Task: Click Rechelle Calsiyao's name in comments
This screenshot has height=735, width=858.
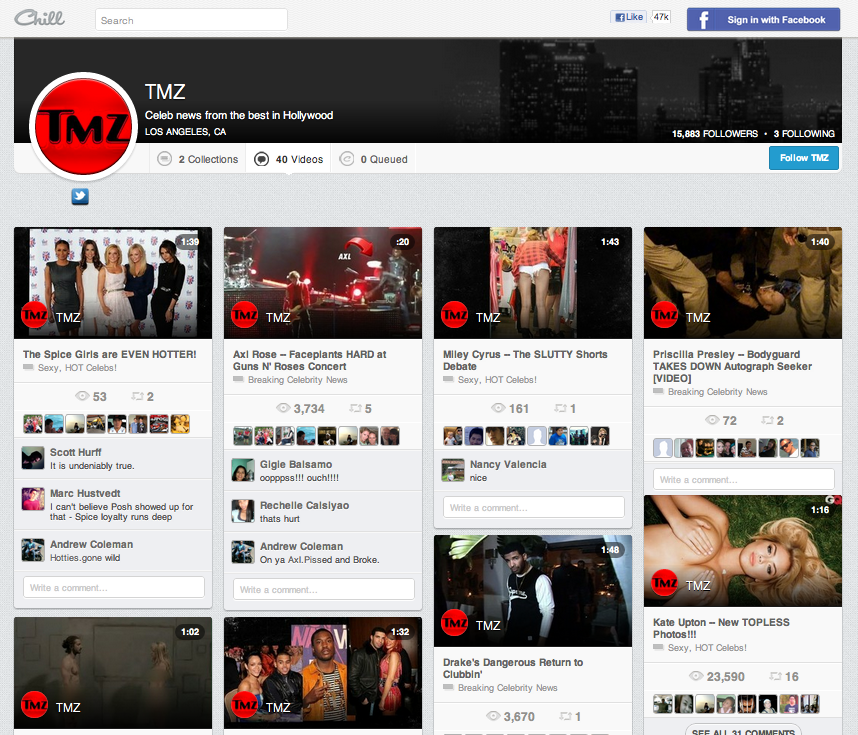Action: [304, 505]
